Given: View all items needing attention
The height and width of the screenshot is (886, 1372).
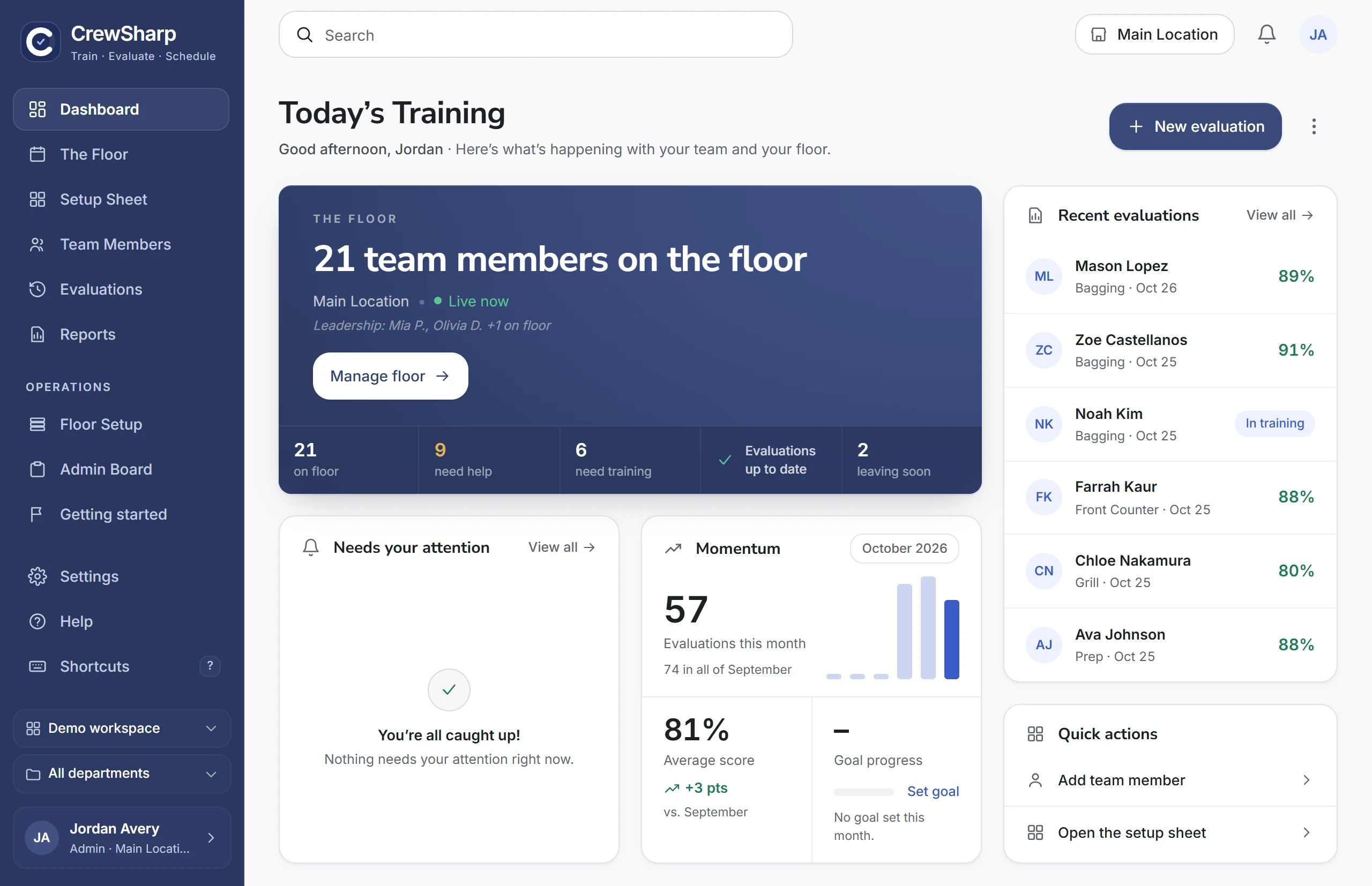Looking at the screenshot, I should click(x=561, y=547).
